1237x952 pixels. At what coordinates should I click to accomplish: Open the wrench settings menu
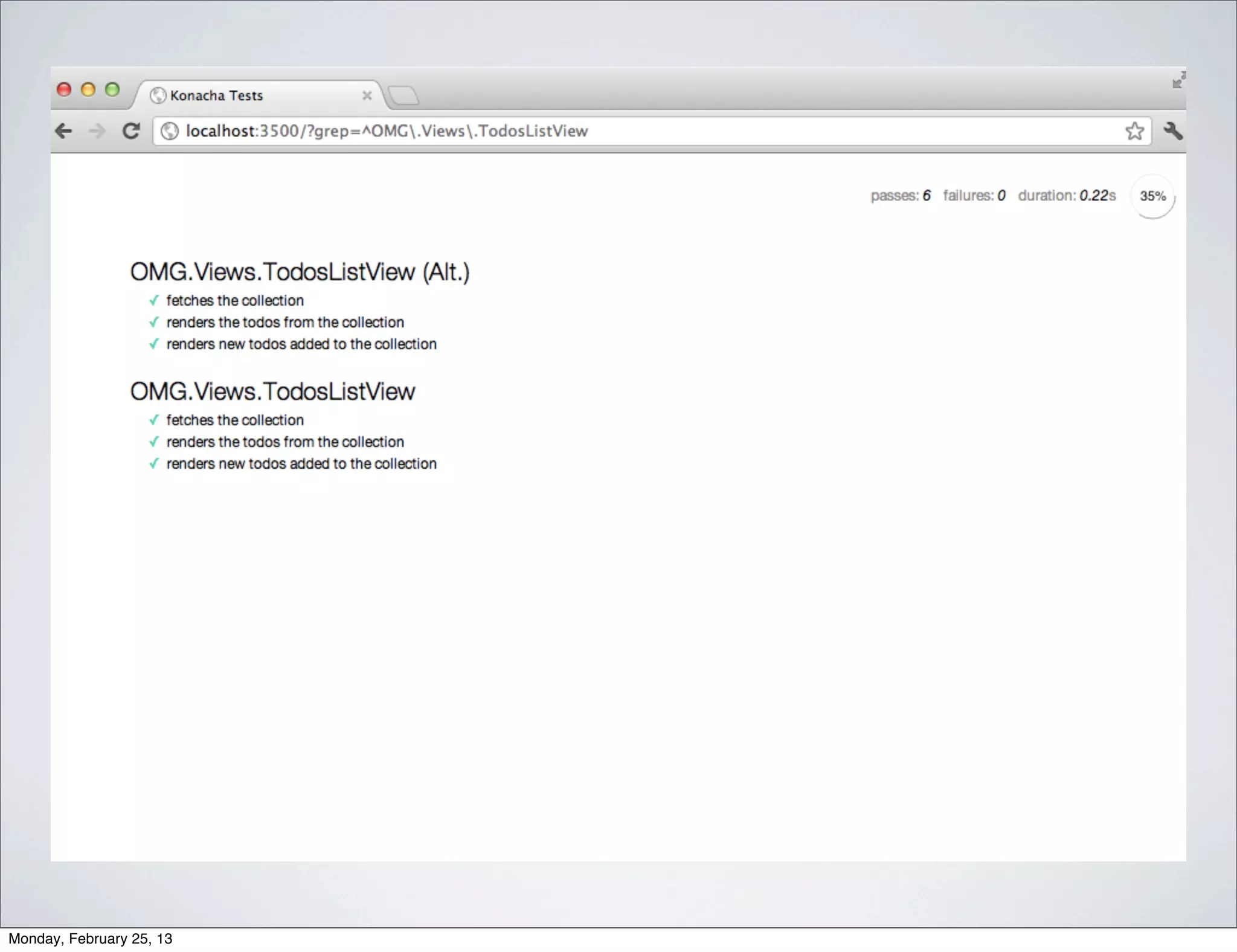tap(1172, 131)
